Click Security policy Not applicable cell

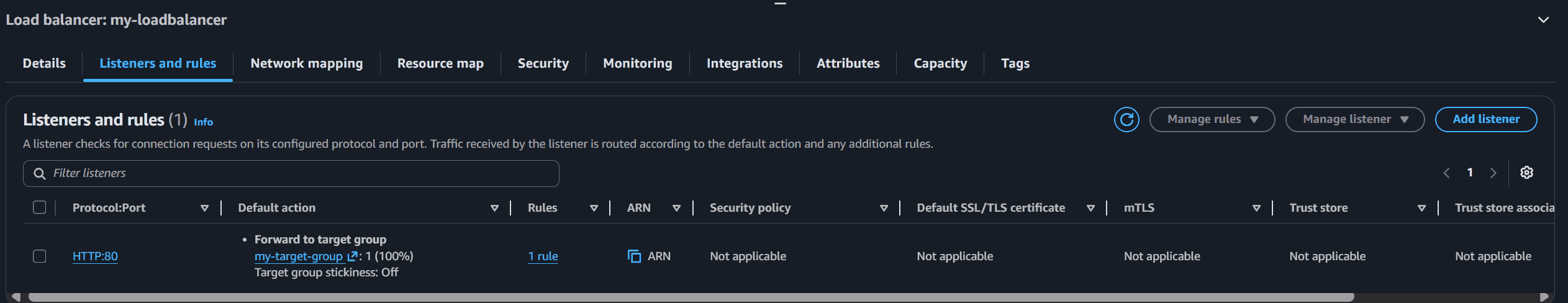748,256
